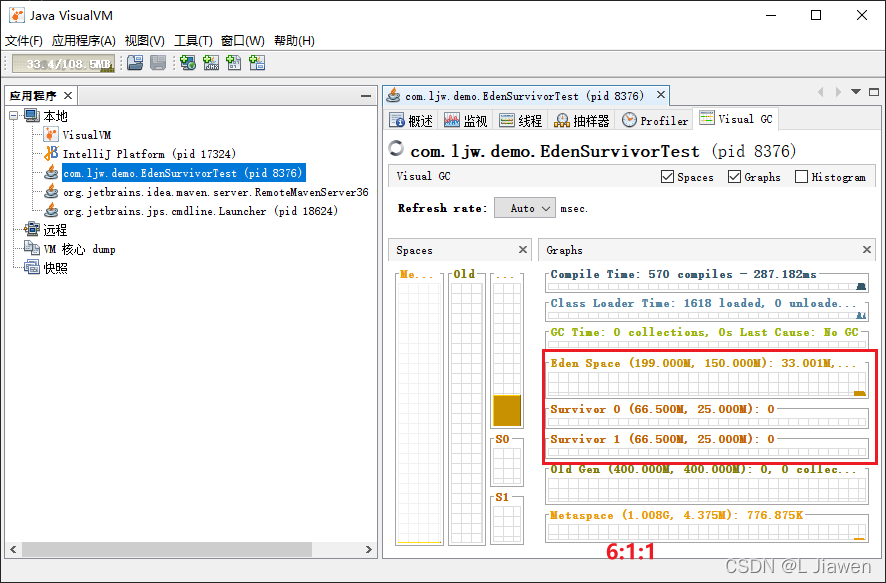
Task: Maximize the document window area
Action: pos(874,92)
